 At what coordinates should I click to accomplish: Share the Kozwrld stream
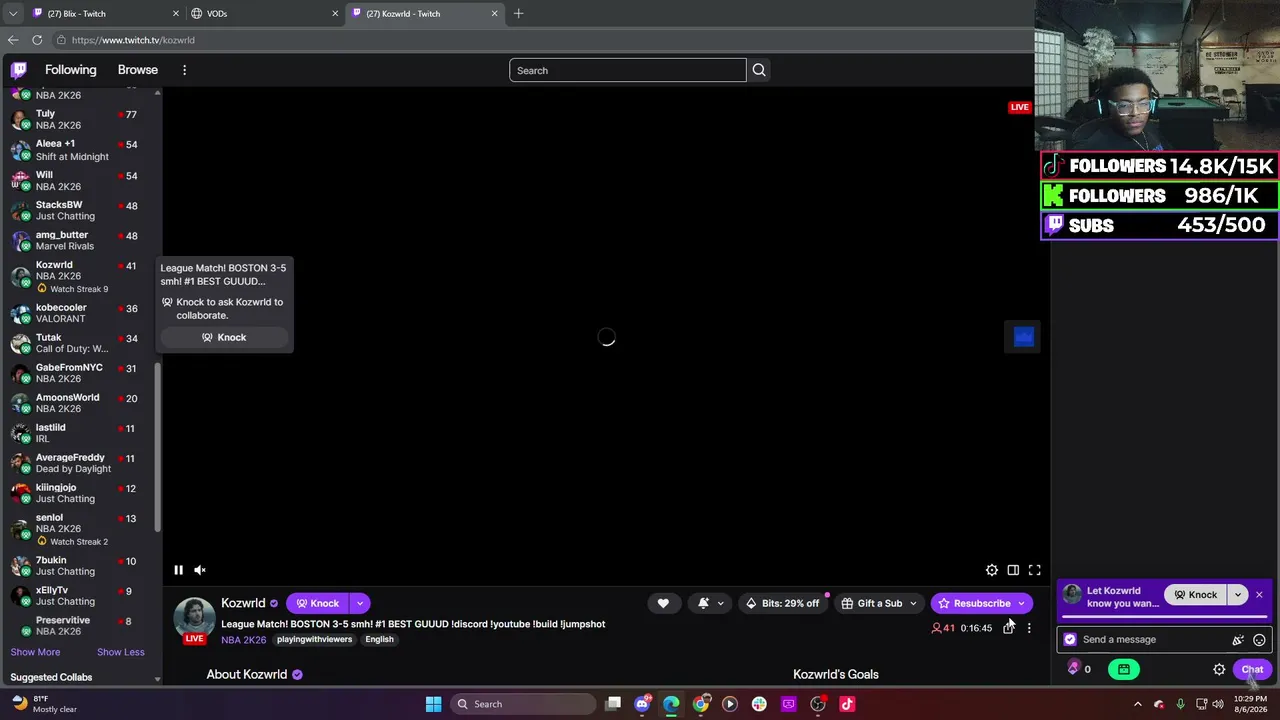(x=1008, y=628)
